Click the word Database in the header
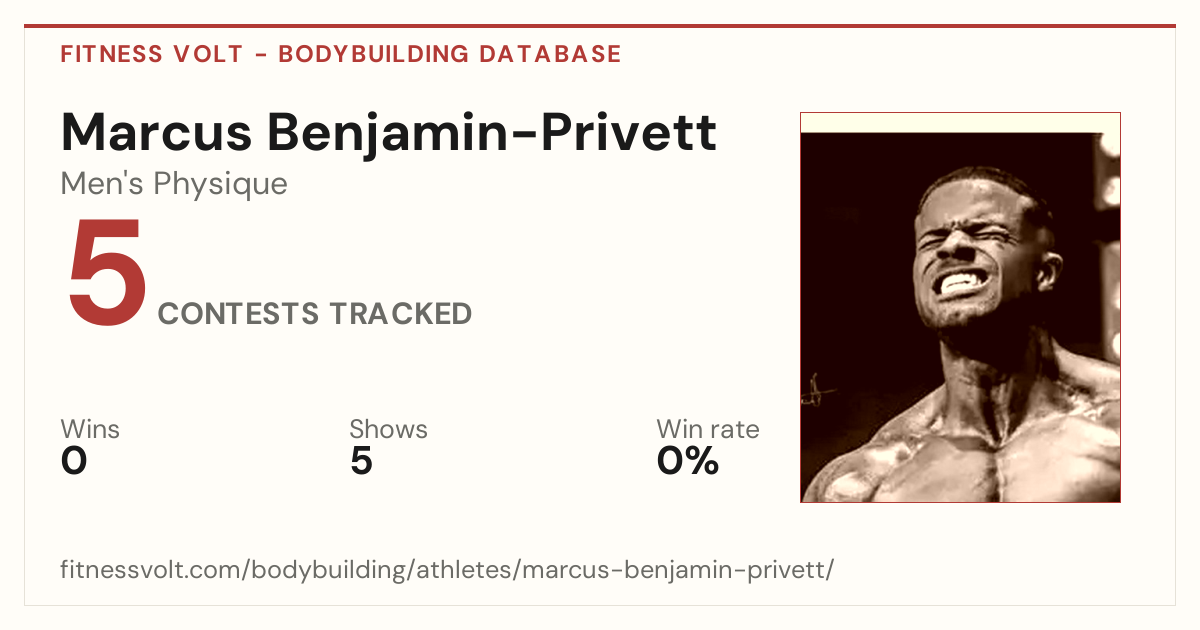The width and height of the screenshot is (1200, 630). coord(550,54)
